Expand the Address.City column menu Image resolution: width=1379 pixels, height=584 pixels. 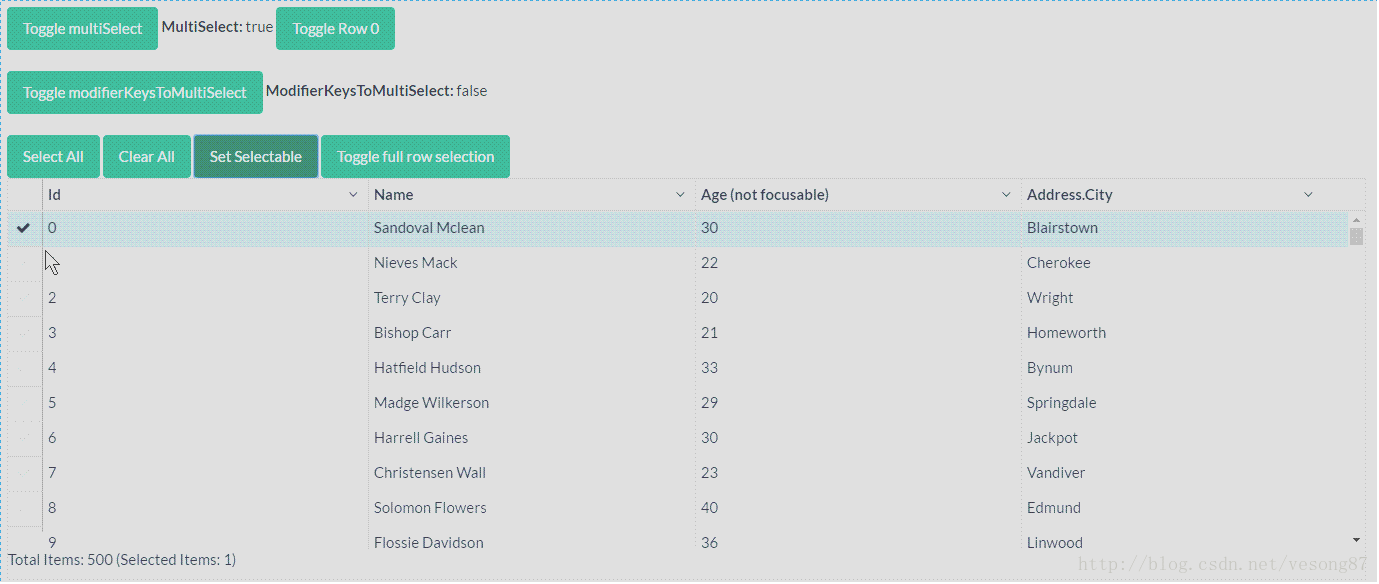pos(1308,195)
